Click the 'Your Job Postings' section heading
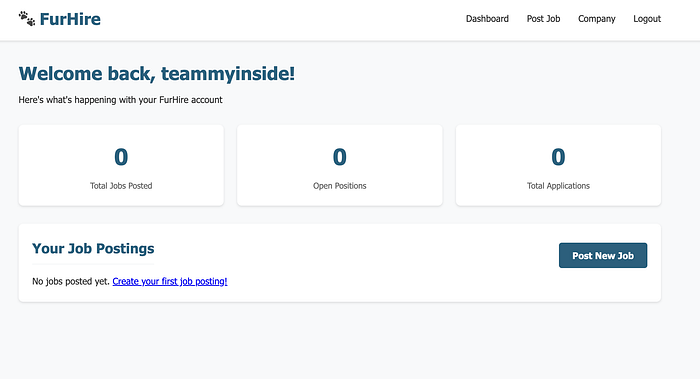700x379 pixels. pyautogui.click(x=93, y=248)
